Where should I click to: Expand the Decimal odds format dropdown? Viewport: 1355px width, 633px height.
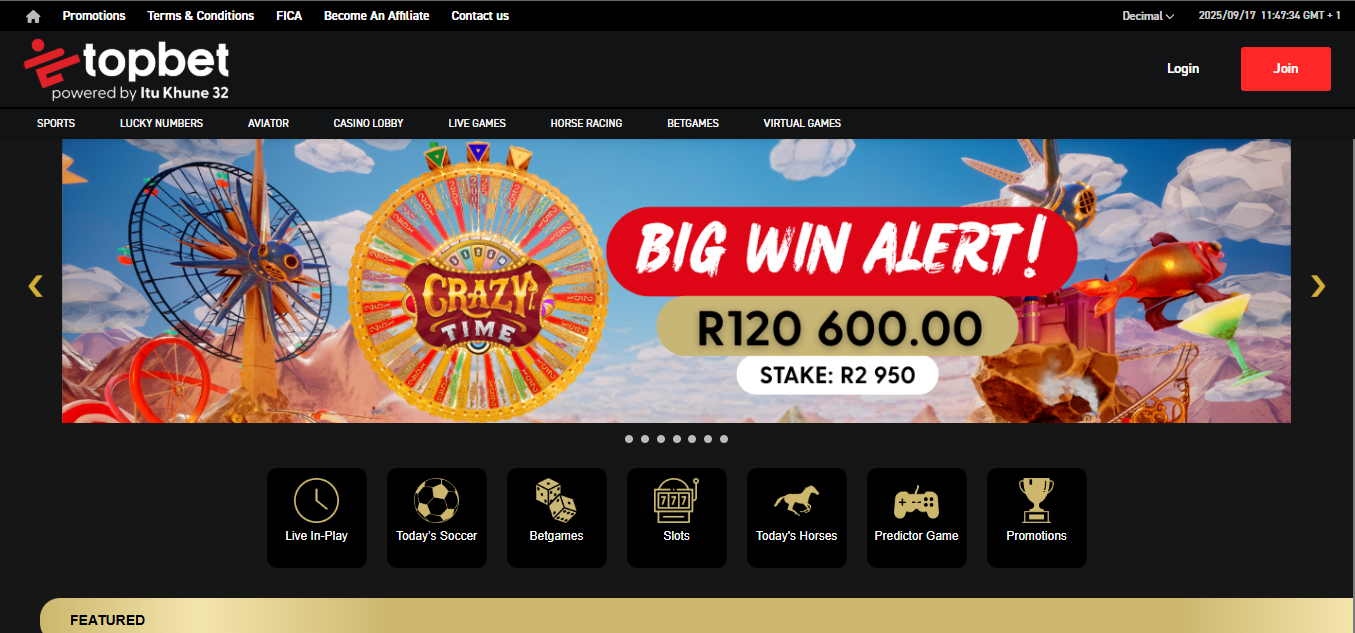(x=1148, y=16)
